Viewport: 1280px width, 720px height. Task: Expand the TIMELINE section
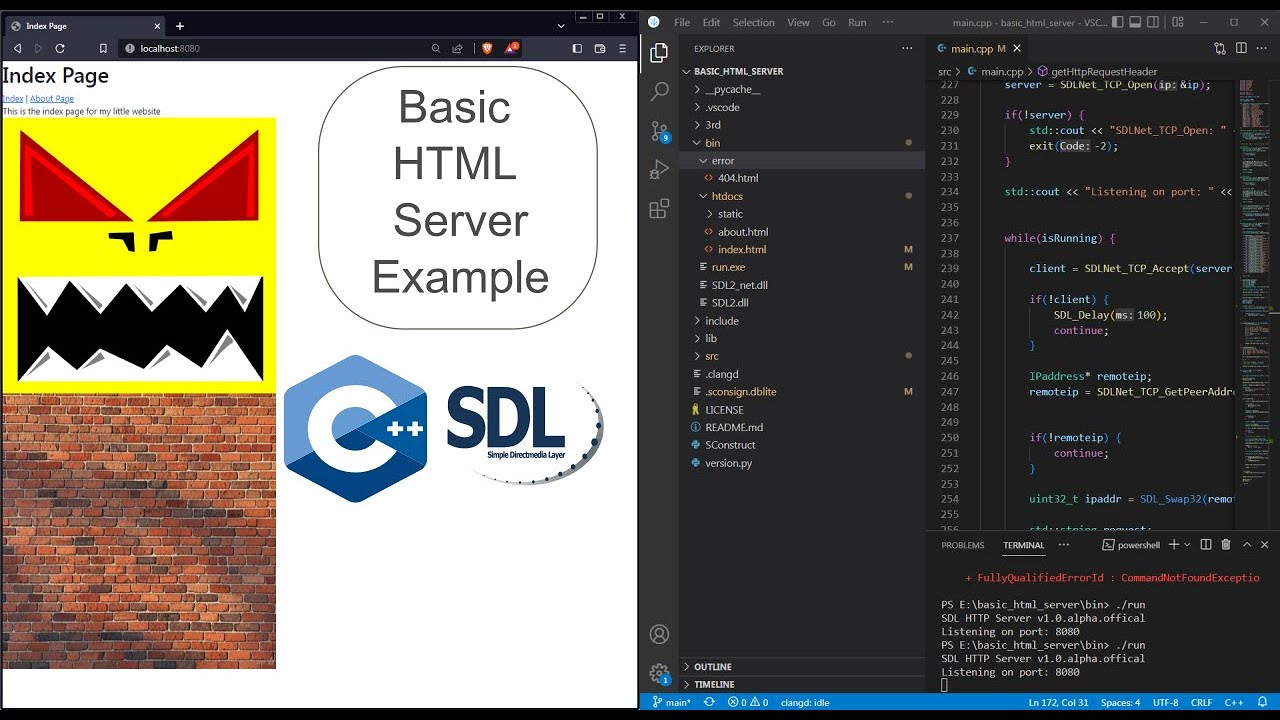[x=802, y=684]
